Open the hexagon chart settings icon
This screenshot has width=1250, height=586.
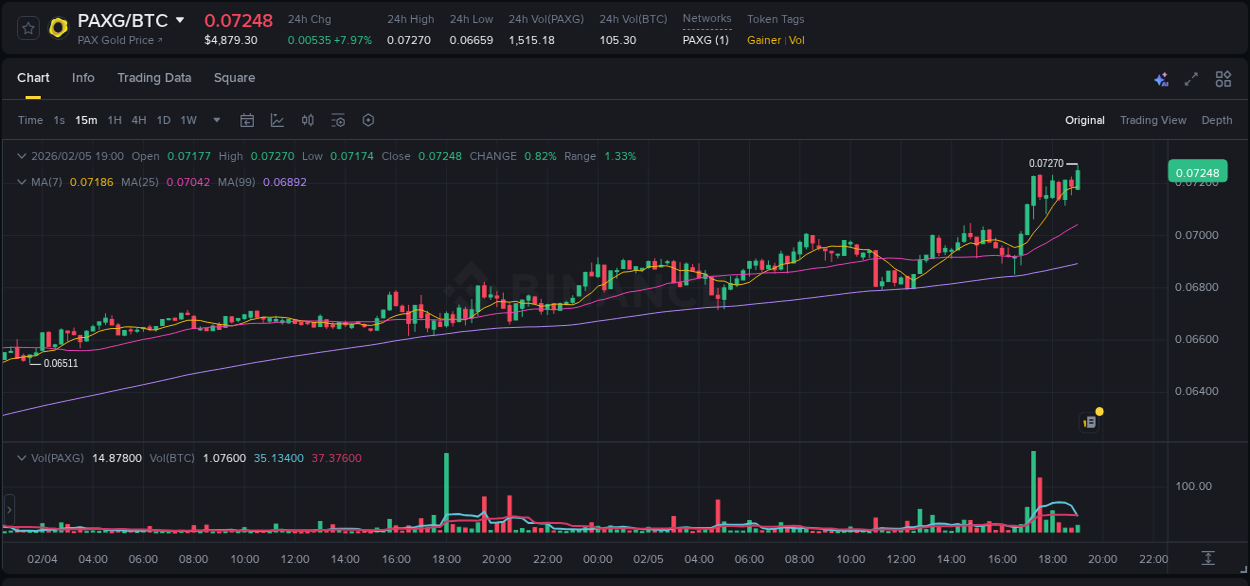(x=368, y=120)
